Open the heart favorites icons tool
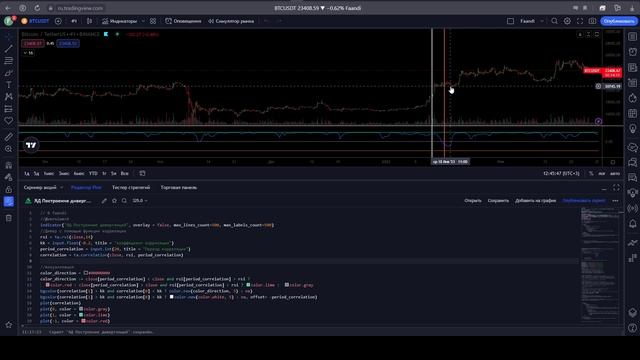Screen dimensions: 640x360 9,121
